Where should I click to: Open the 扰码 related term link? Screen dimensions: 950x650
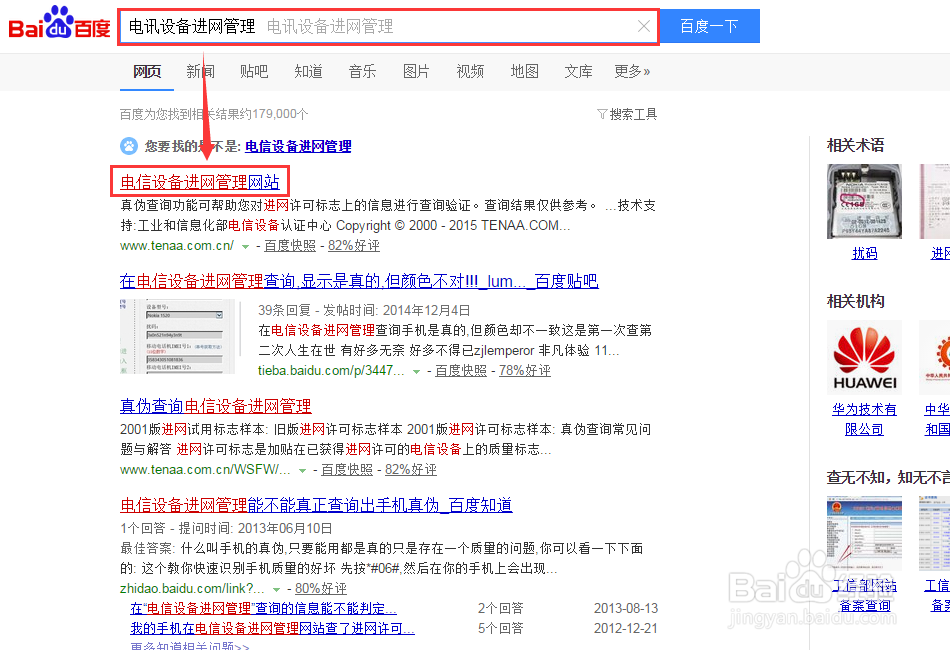pyautogui.click(x=865, y=253)
